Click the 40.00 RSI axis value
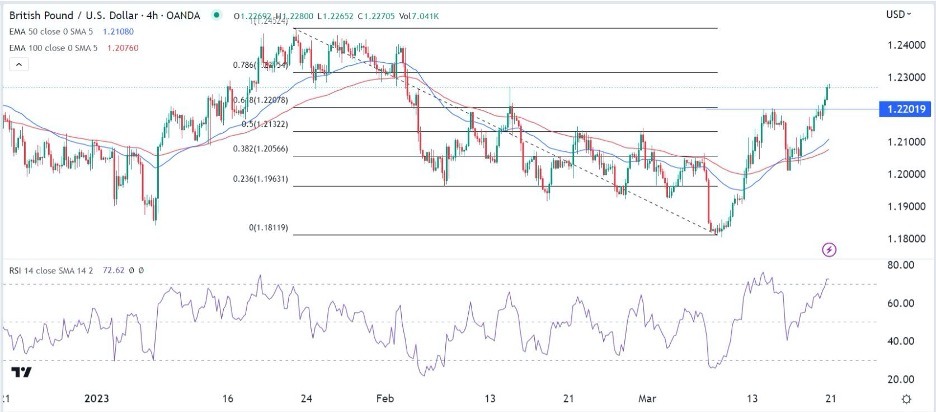The height and width of the screenshot is (412, 936). point(898,341)
